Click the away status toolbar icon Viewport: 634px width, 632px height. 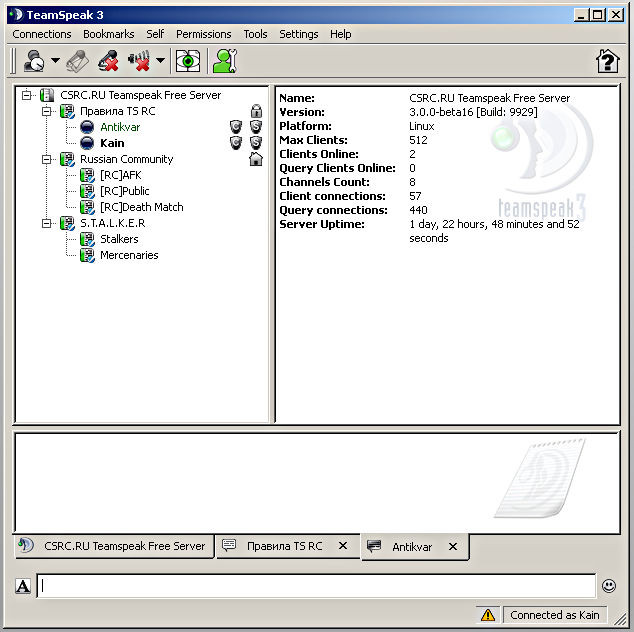34,61
